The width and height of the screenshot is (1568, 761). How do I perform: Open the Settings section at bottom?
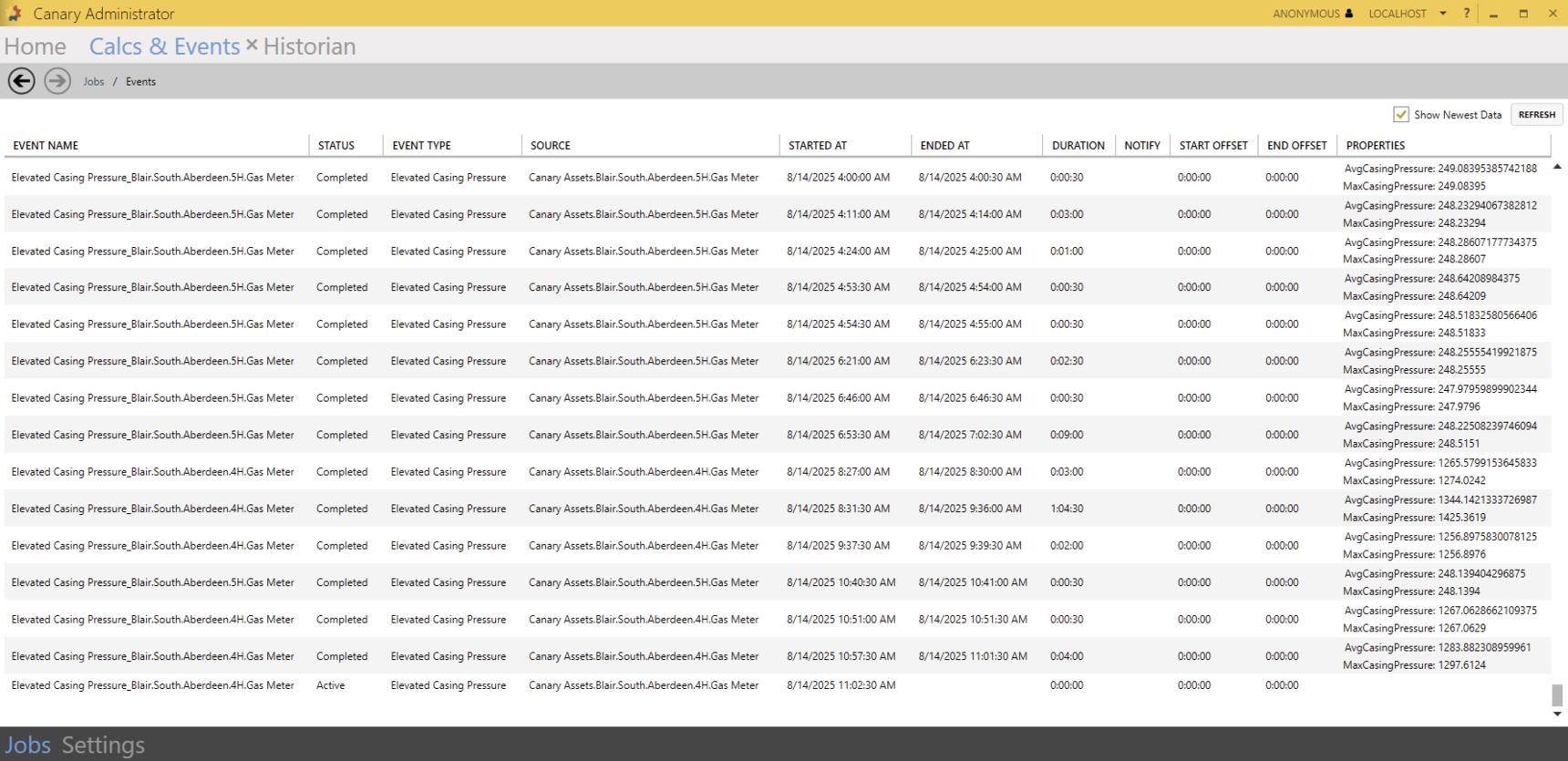(103, 745)
